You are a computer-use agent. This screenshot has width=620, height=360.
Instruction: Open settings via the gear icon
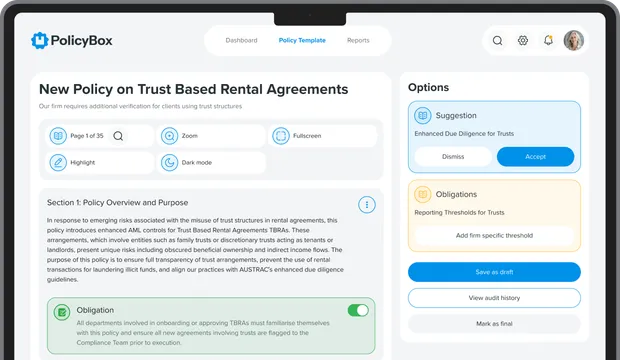[x=523, y=40]
